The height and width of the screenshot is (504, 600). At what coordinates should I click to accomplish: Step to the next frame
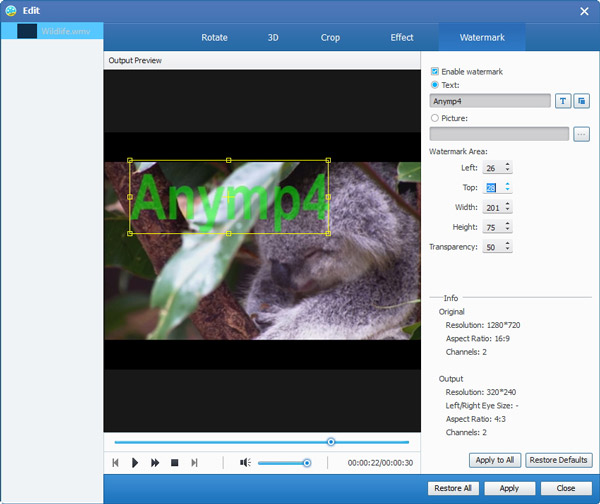coord(194,463)
